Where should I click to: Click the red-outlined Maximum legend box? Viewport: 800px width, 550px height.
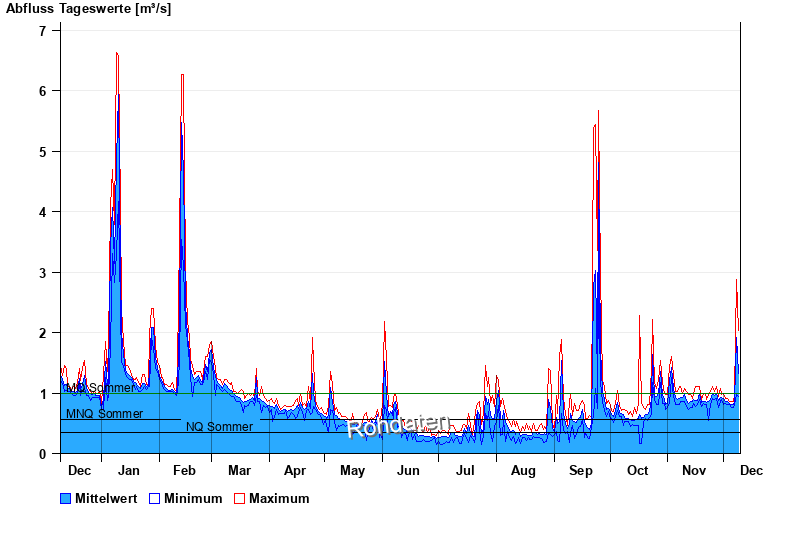pyautogui.click(x=240, y=499)
